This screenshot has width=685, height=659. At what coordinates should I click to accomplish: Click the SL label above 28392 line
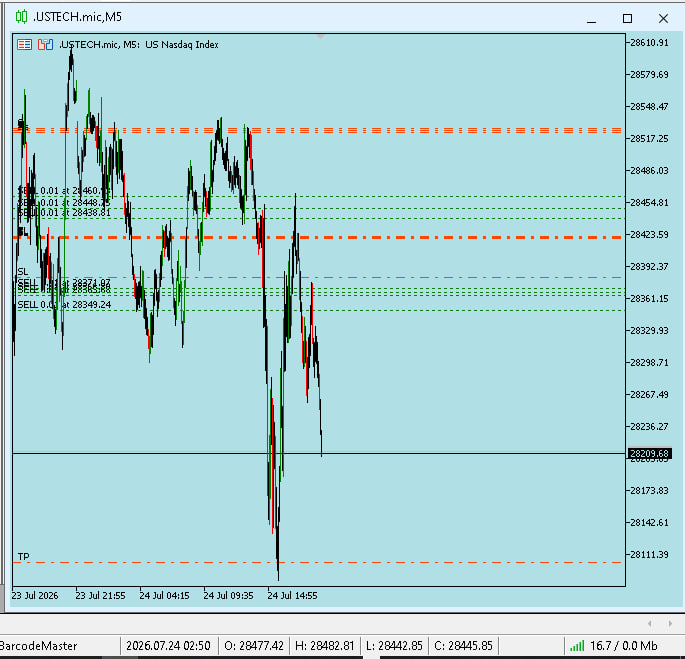coord(23,272)
